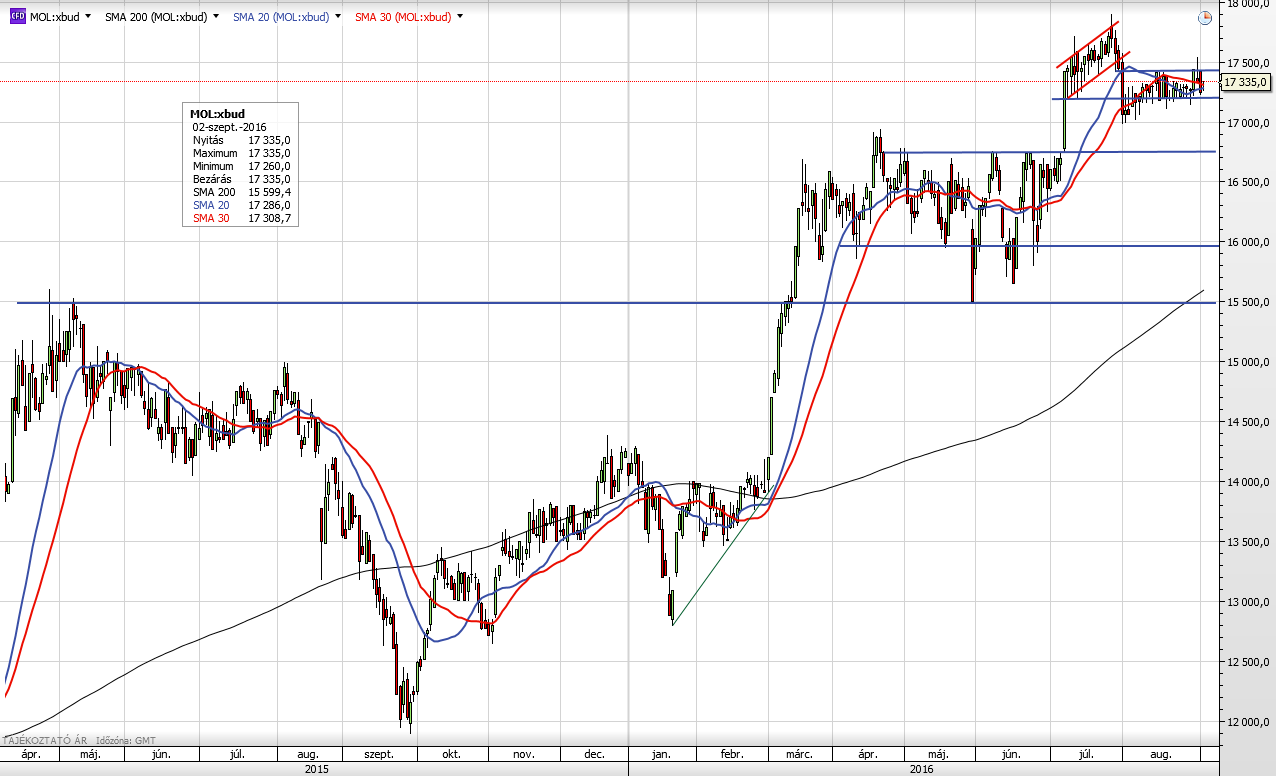The height and width of the screenshot is (776, 1276).
Task: Click the 15 000,0 price axis label
Action: 1249,362
